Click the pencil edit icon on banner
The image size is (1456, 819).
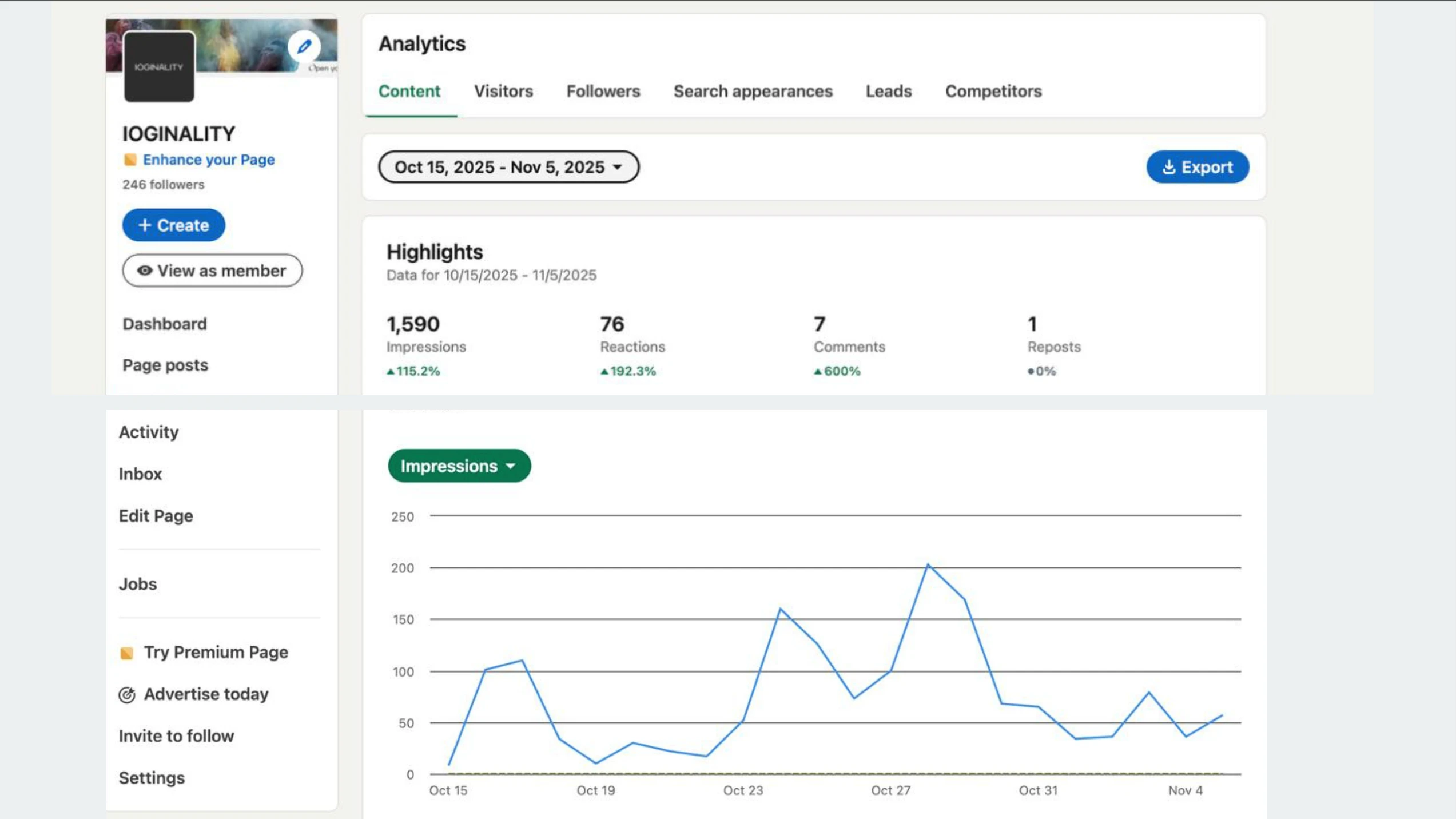tap(304, 46)
